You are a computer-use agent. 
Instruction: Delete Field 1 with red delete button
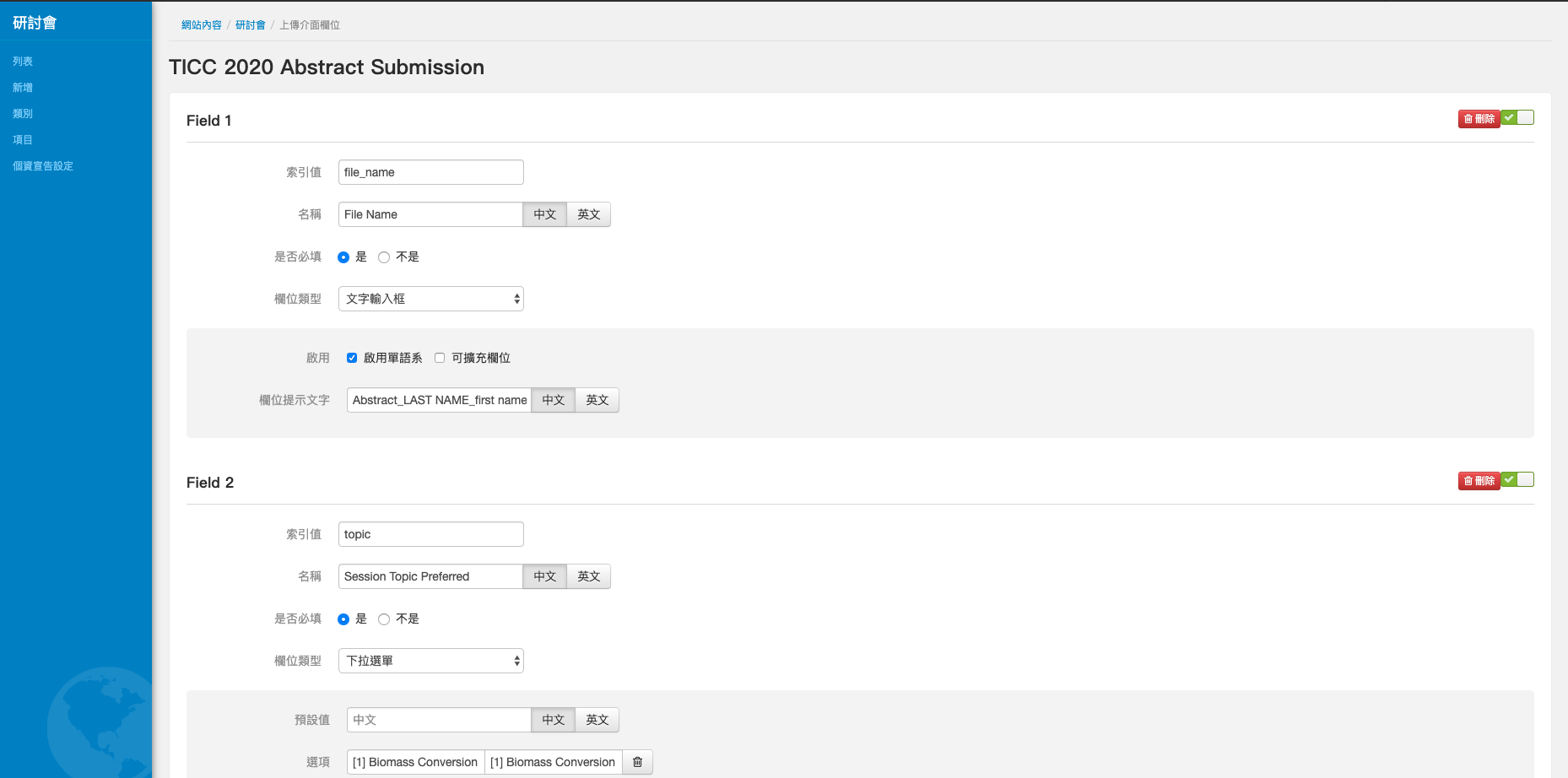(x=1479, y=119)
